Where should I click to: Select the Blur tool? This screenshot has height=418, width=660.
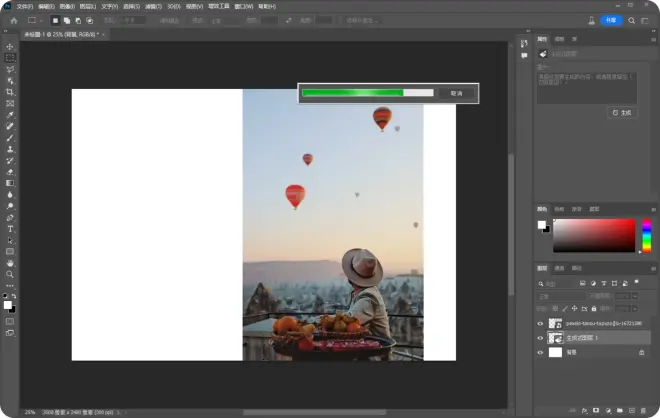10,194
